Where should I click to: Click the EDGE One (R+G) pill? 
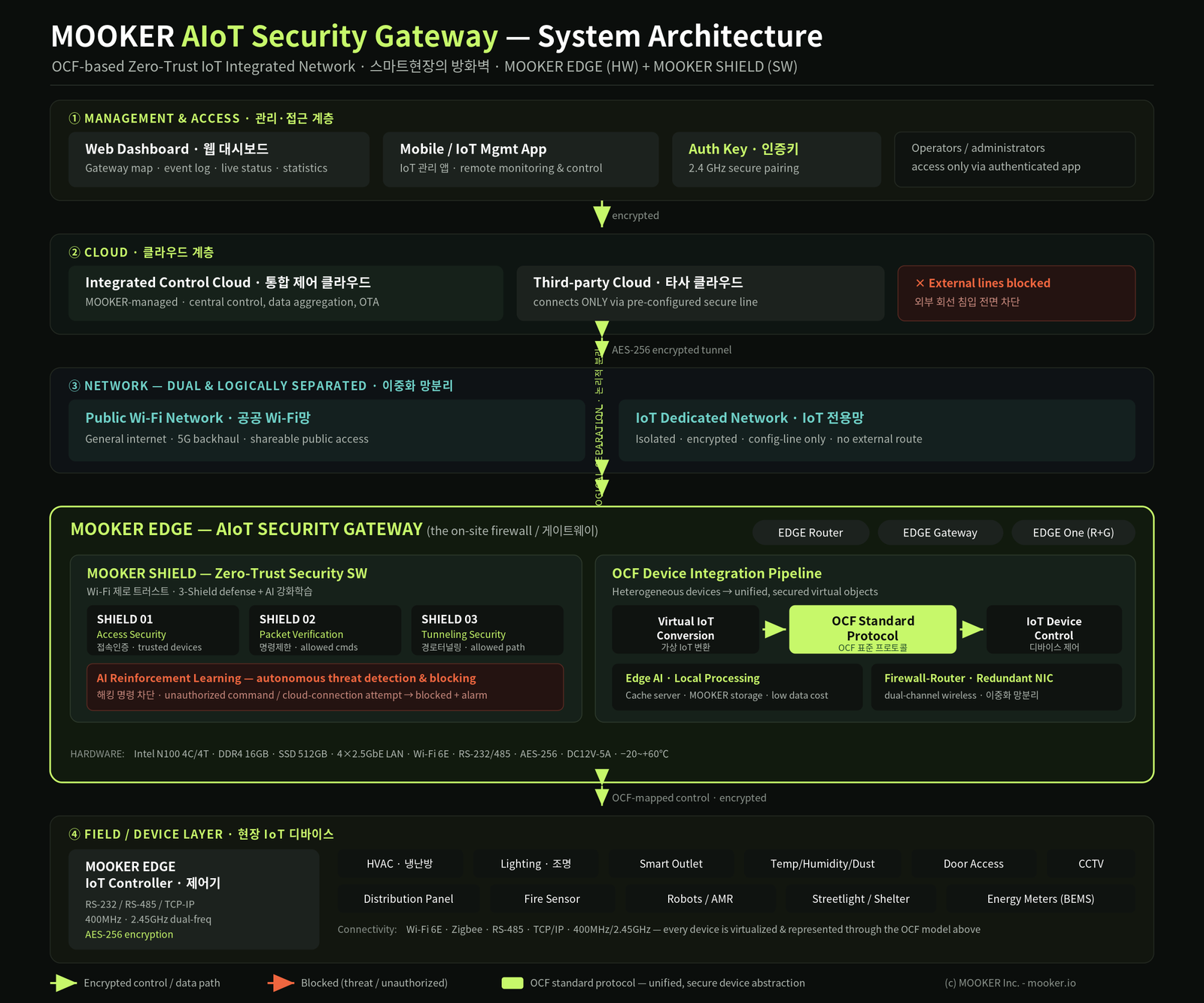click(1073, 532)
